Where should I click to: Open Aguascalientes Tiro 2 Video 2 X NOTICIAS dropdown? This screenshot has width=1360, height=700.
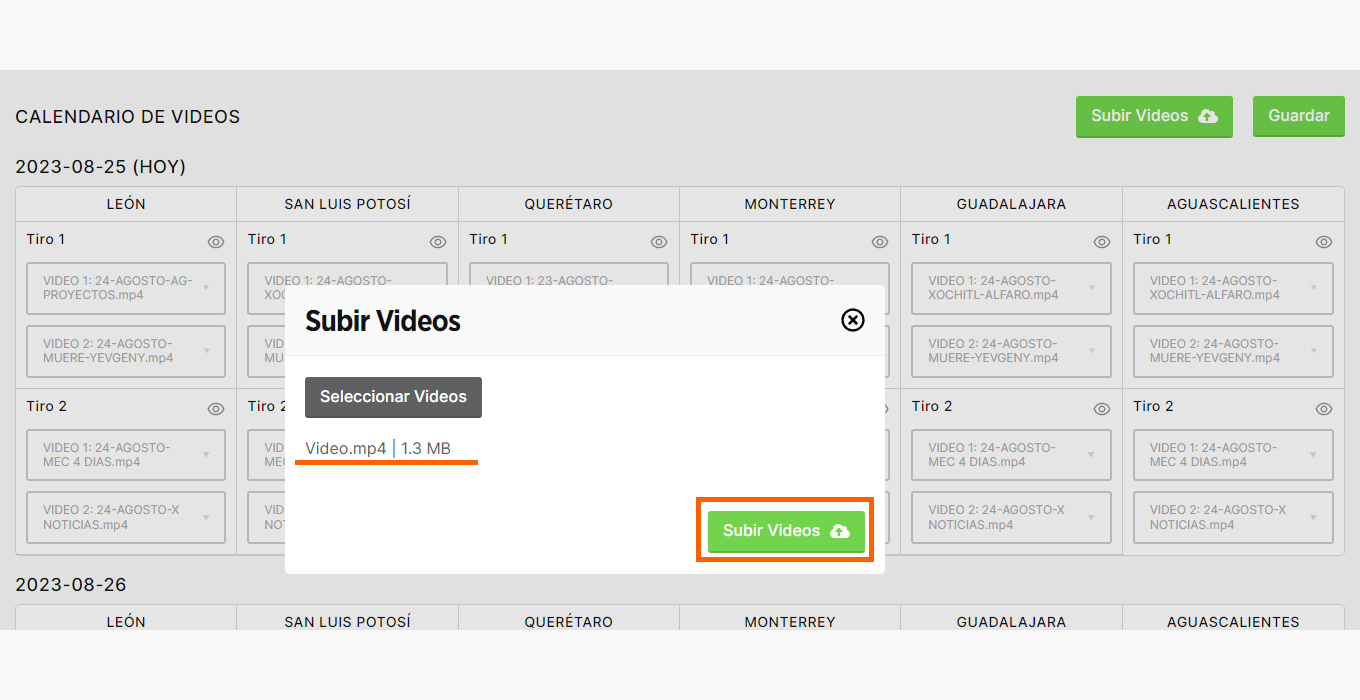1233,517
